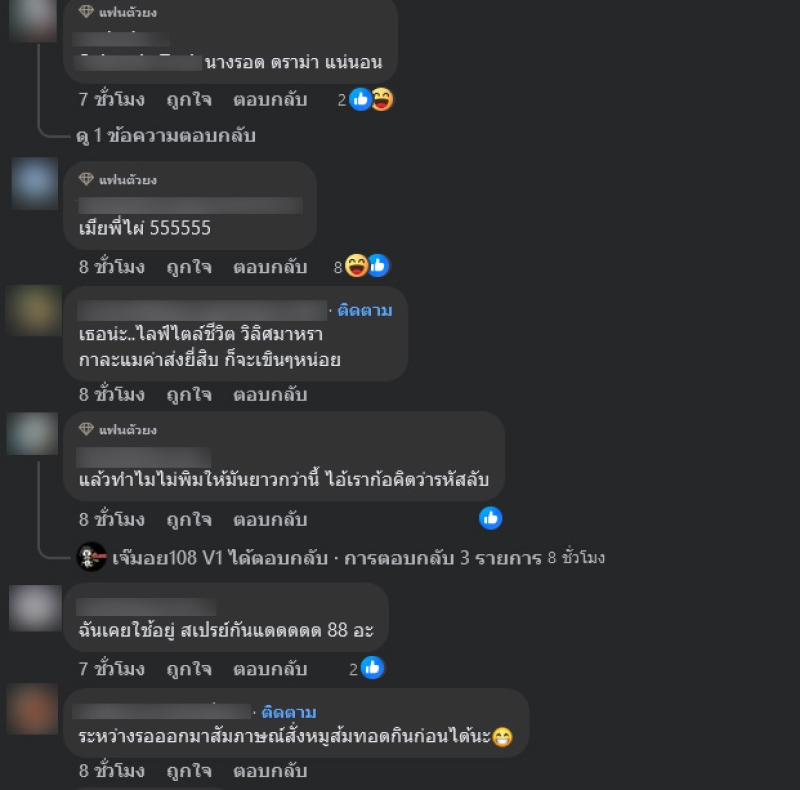
Task: Open profile picture of 'เมียพี่ไผ่' commenter
Action: [35, 184]
